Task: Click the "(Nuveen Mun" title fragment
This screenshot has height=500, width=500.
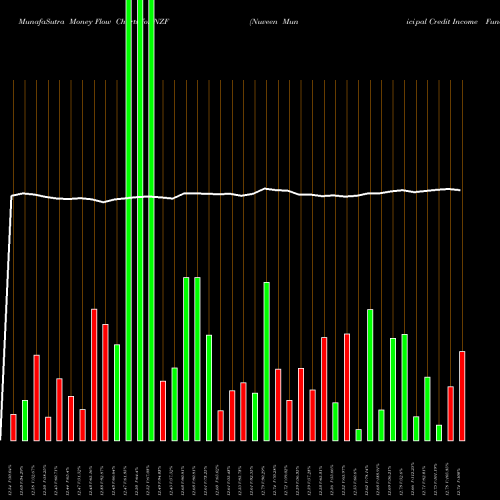Action: 274,22
